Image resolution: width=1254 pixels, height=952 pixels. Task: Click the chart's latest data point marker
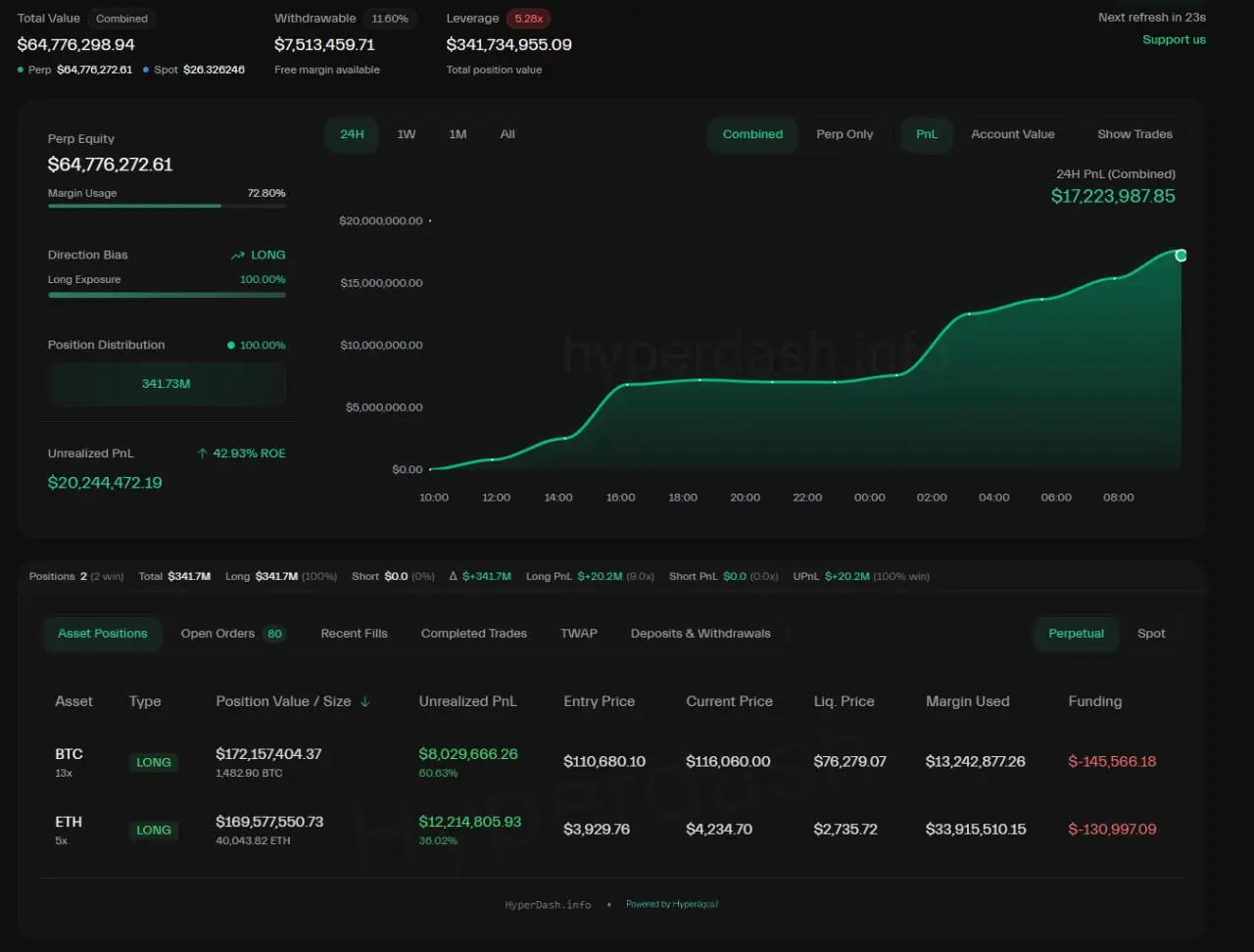click(x=1181, y=256)
